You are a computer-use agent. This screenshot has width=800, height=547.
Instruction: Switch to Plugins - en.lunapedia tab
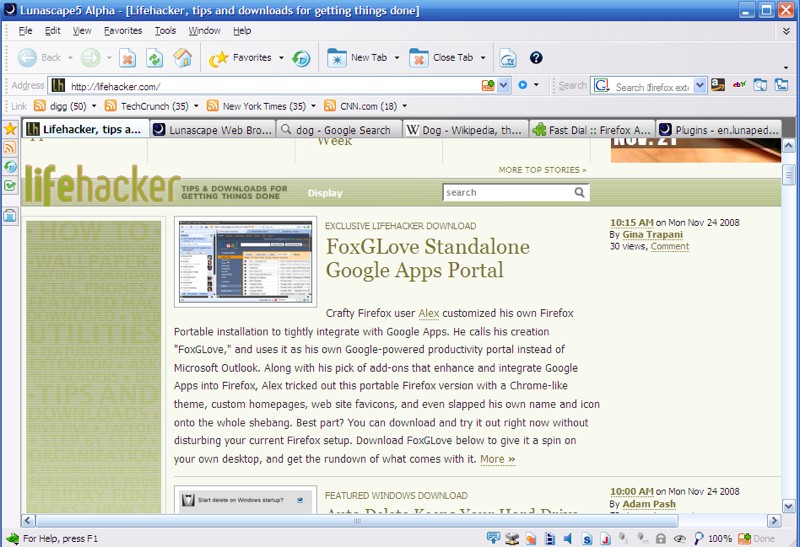(719, 130)
